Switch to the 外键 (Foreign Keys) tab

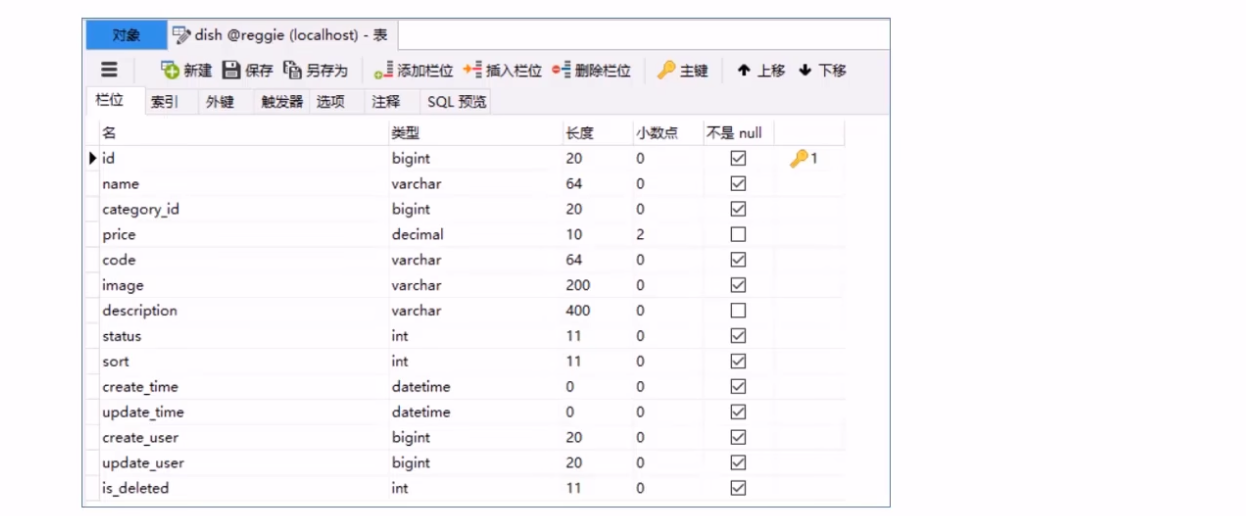click(x=220, y=102)
